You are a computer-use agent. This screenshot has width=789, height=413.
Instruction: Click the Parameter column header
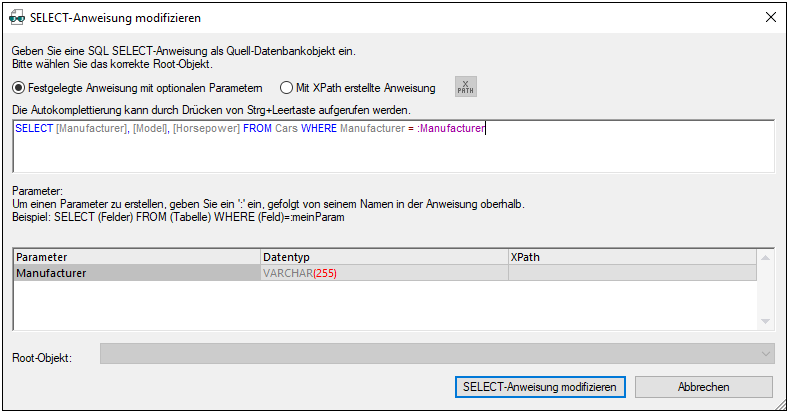(135, 257)
